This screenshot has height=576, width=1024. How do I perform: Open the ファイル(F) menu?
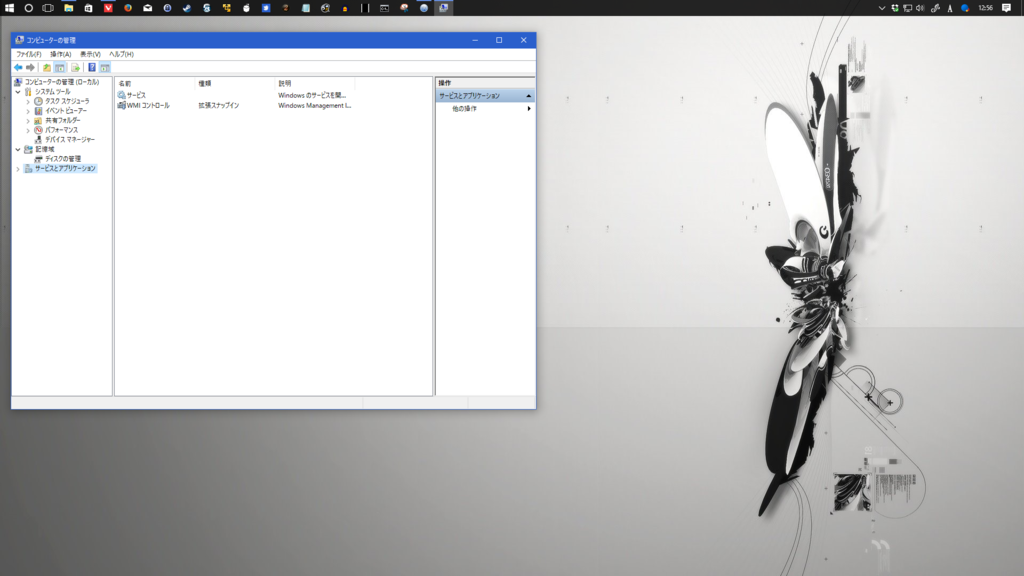[29, 54]
